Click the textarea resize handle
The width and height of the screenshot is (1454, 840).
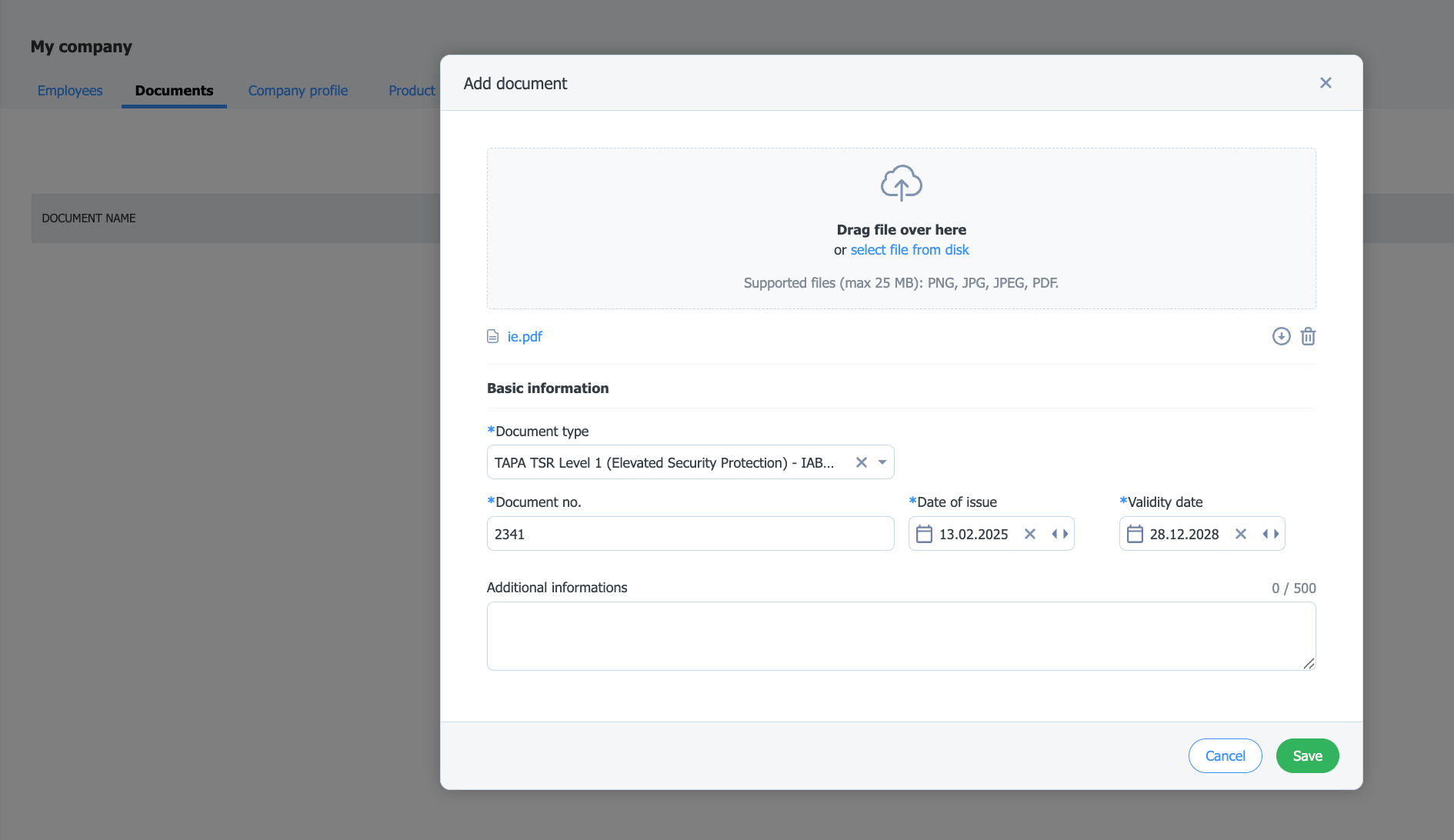(x=1309, y=663)
